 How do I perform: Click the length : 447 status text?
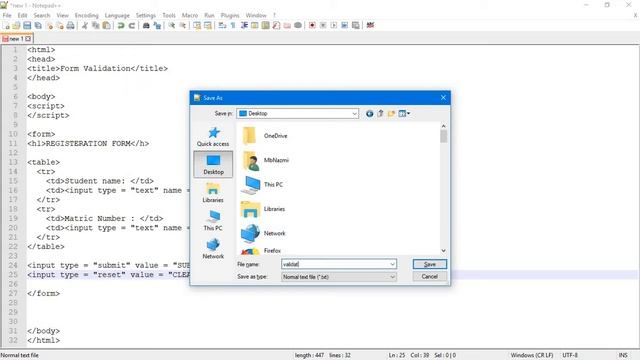click(309, 356)
